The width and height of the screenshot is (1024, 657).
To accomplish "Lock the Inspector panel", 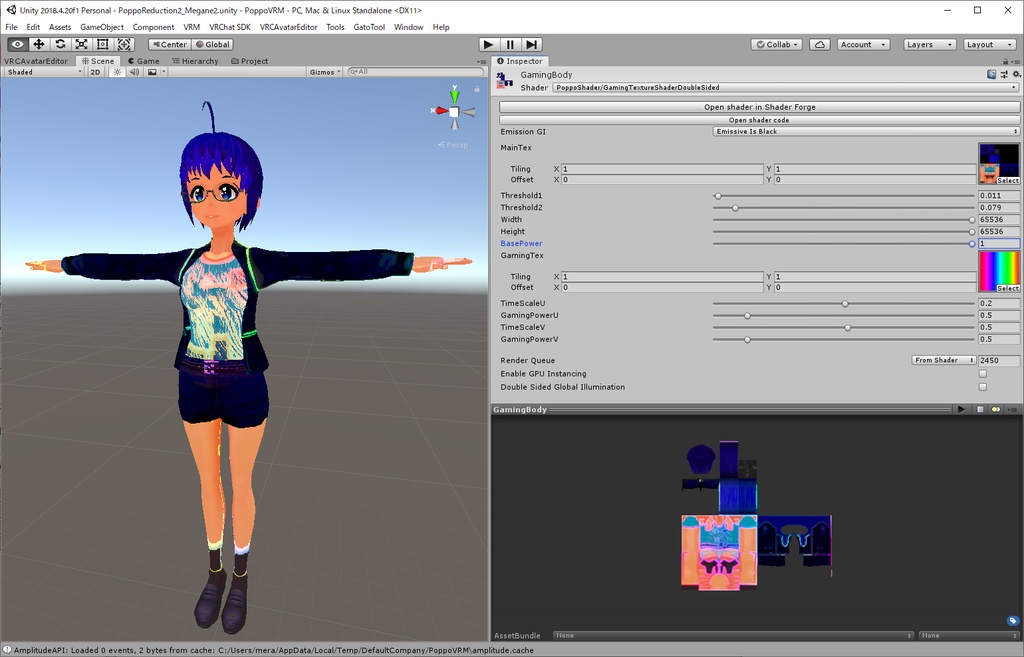I will tap(1005, 61).
